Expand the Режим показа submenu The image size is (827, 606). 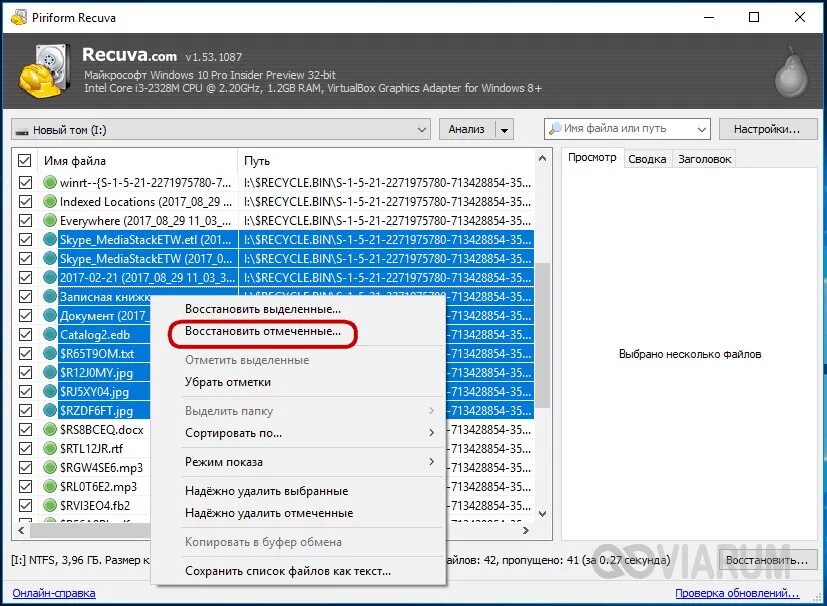click(431, 462)
